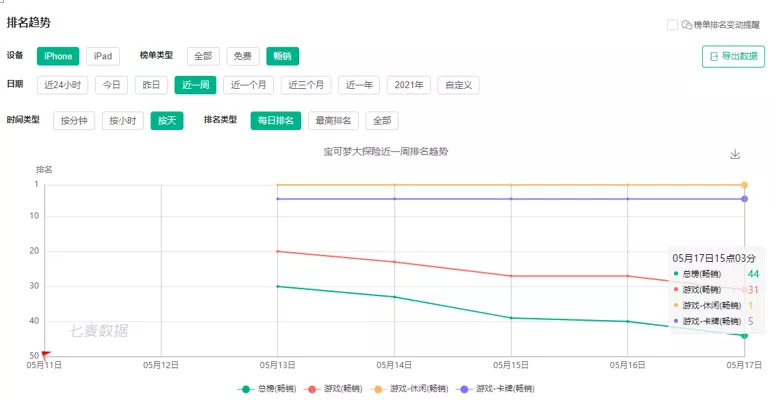Switch time type to 按分钟
Viewport: 776px width, 400px height.
coord(74,121)
